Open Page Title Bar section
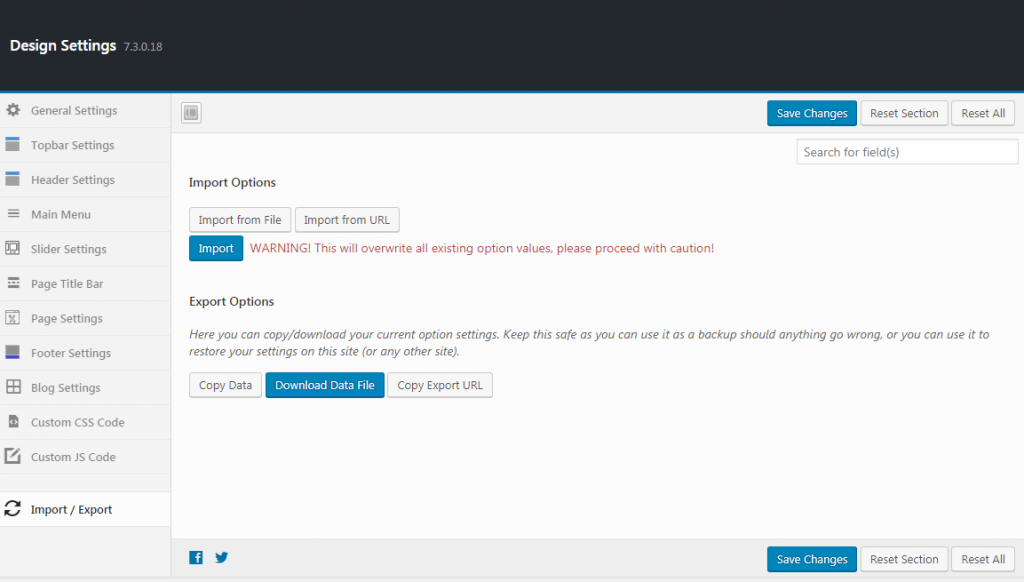This screenshot has width=1024, height=582. pos(85,283)
